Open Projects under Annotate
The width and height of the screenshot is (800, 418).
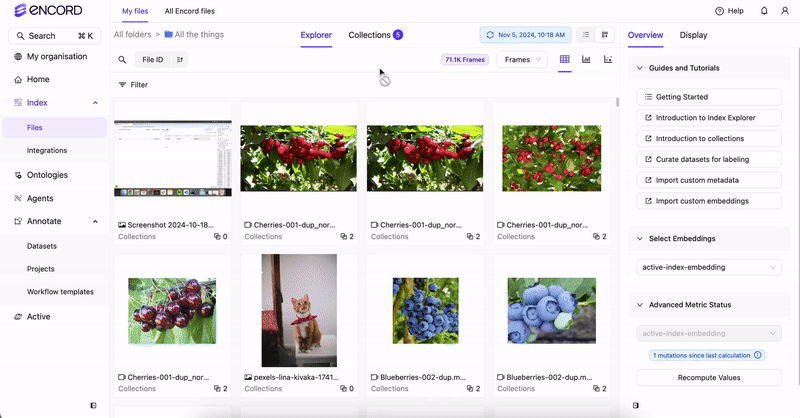click(41, 269)
